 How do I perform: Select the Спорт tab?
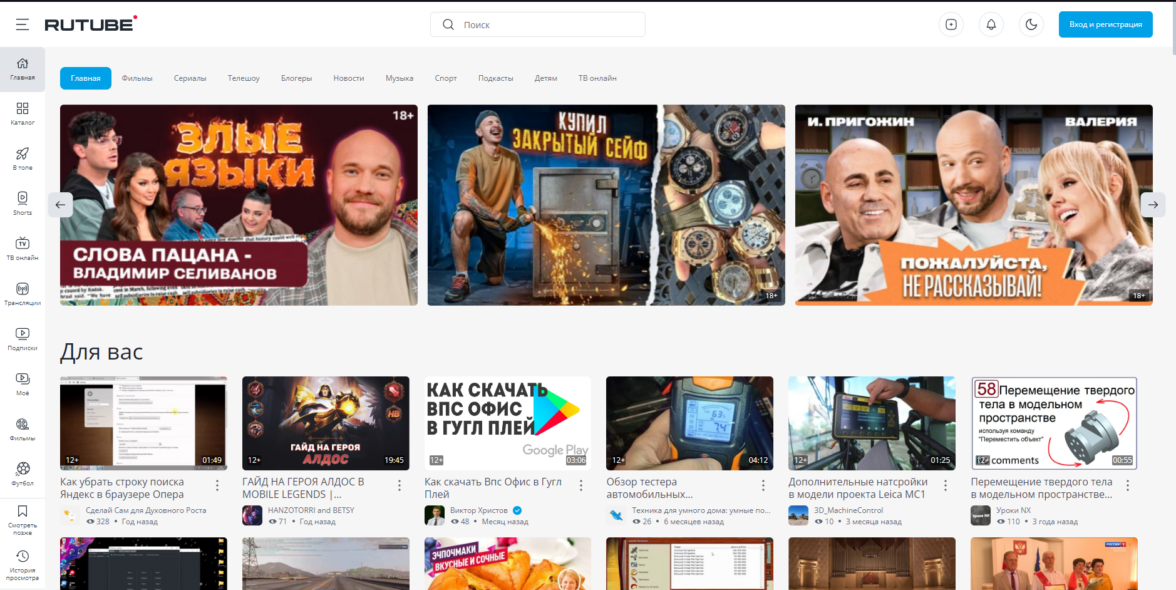coord(446,78)
